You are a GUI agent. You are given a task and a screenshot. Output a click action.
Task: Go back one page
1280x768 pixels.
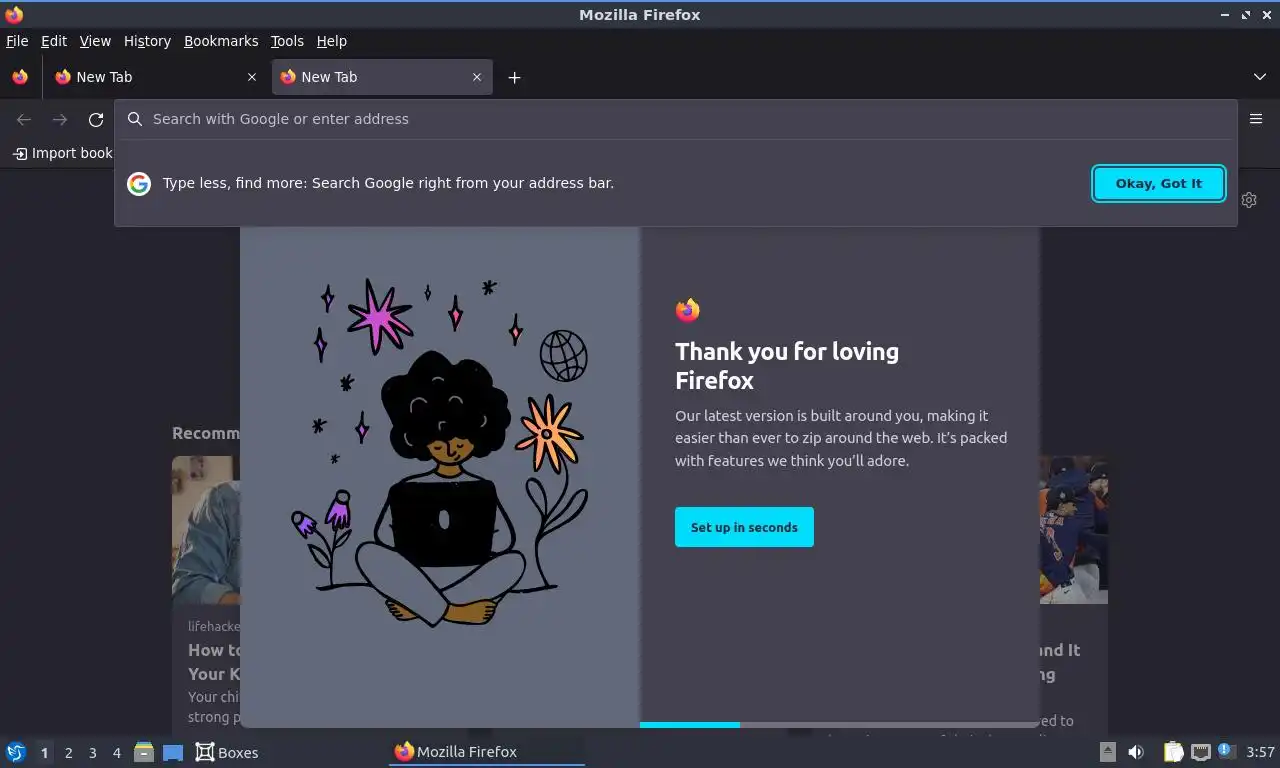pyautogui.click(x=24, y=120)
